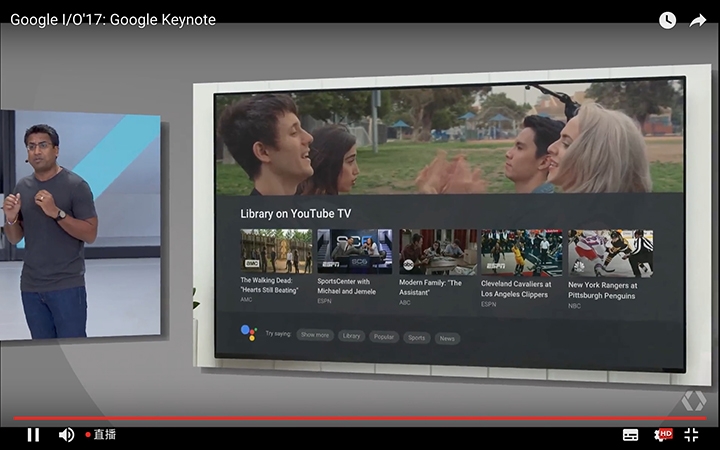Open Cavaliers at Clippers game thumbnail
The width and height of the screenshot is (720, 450).
pos(521,253)
